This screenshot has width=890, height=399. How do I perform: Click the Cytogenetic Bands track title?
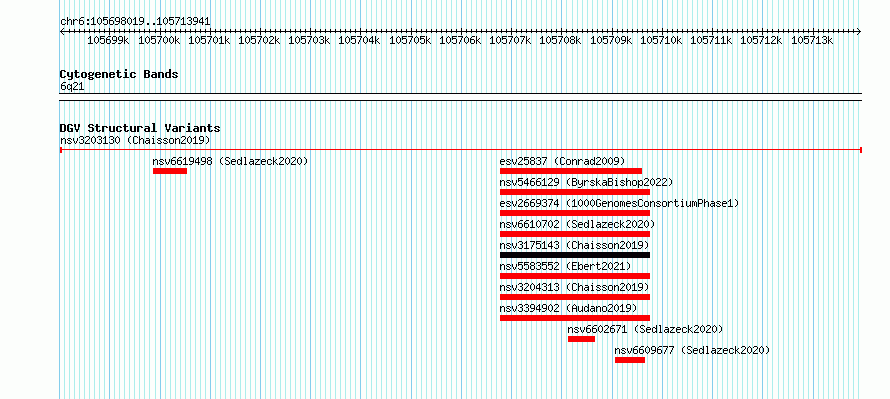click(x=119, y=74)
